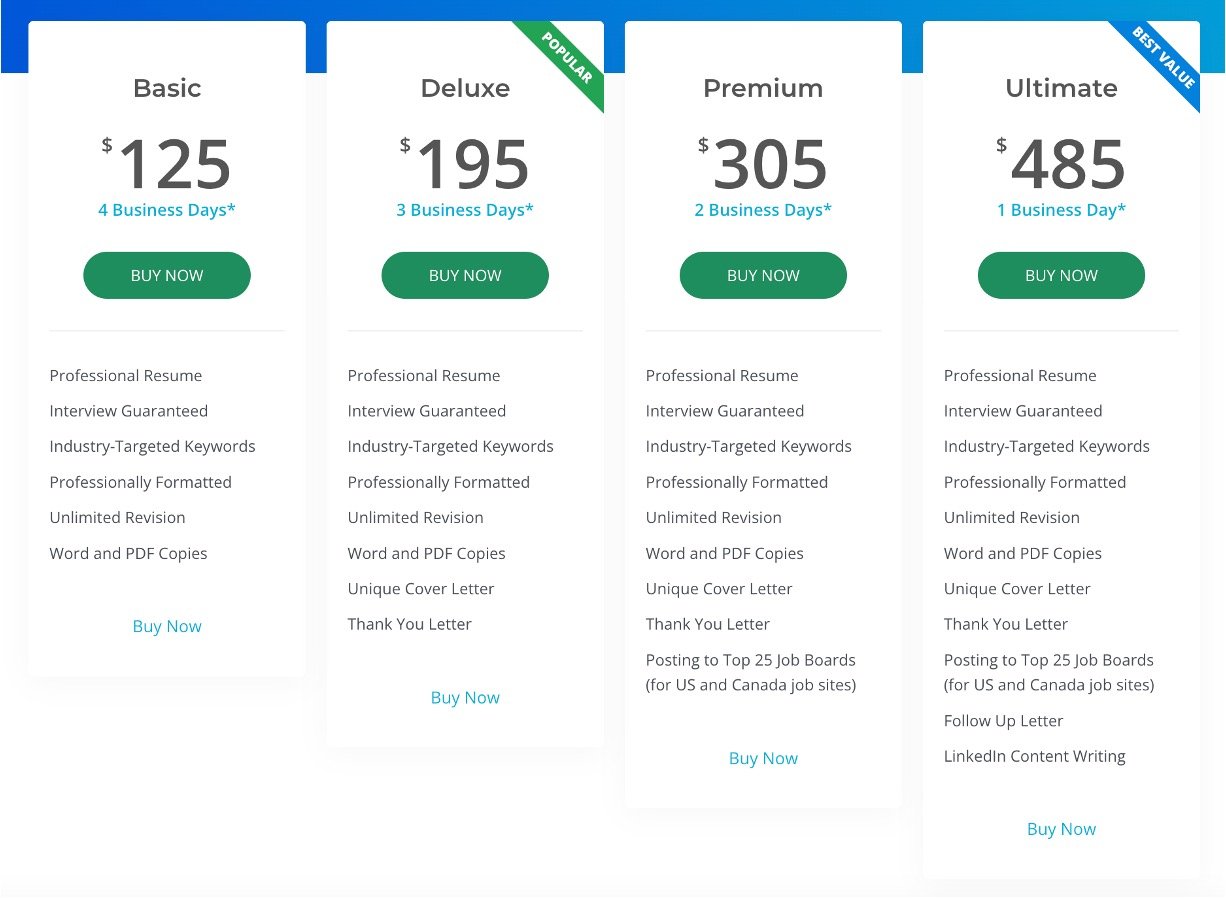The width and height of the screenshot is (1226, 898).
Task: Open the Buy Now text link in Ultimate card
Action: [1061, 829]
